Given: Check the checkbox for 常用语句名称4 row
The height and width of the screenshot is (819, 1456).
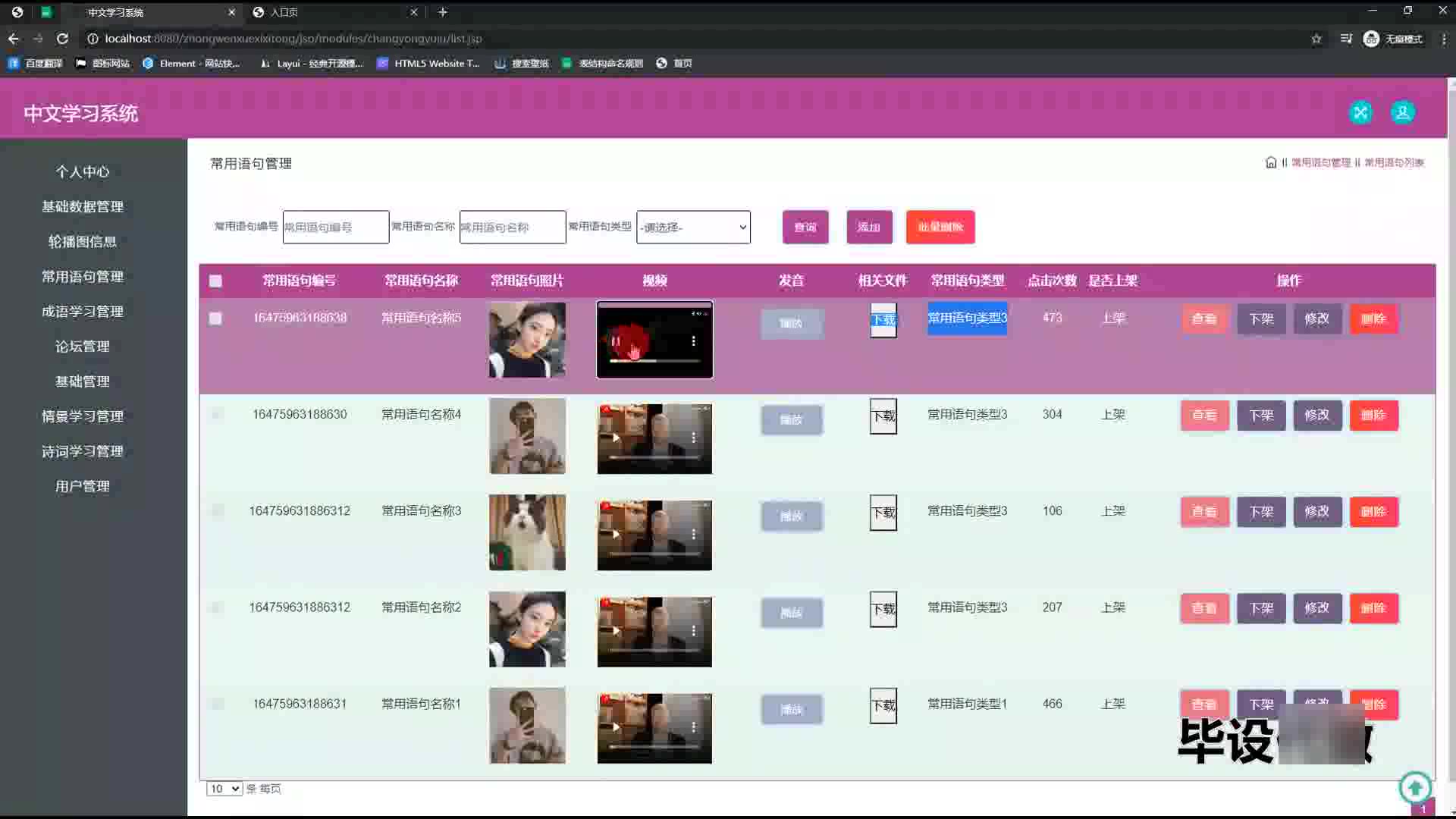Looking at the screenshot, I should coord(217,415).
